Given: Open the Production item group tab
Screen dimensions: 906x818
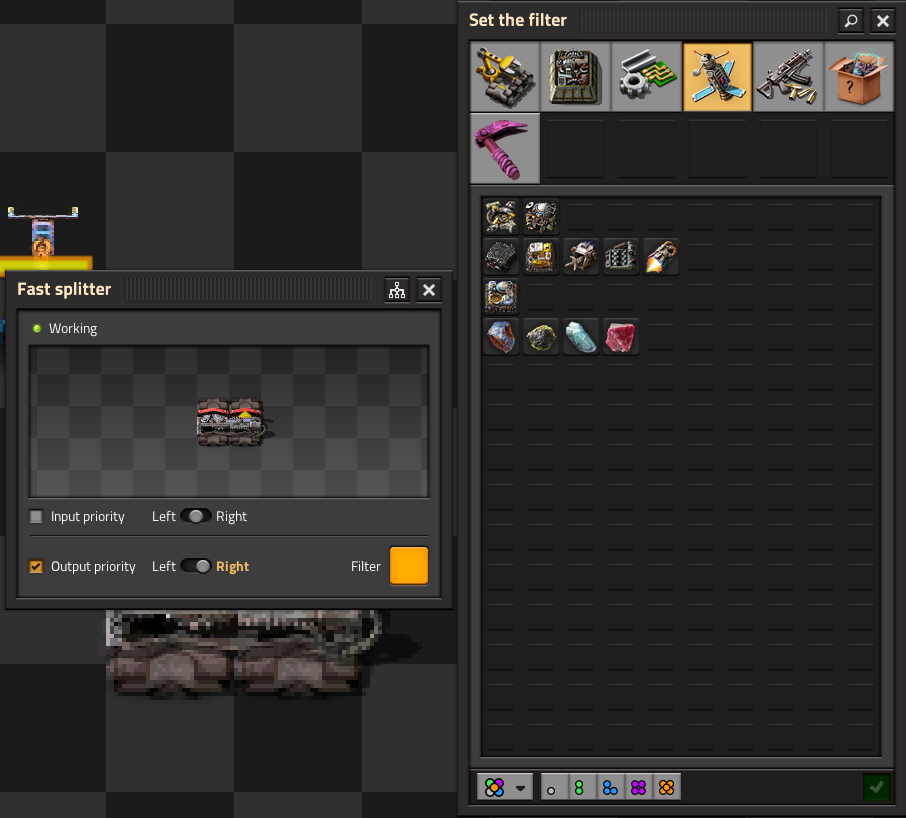Looking at the screenshot, I should (x=575, y=77).
